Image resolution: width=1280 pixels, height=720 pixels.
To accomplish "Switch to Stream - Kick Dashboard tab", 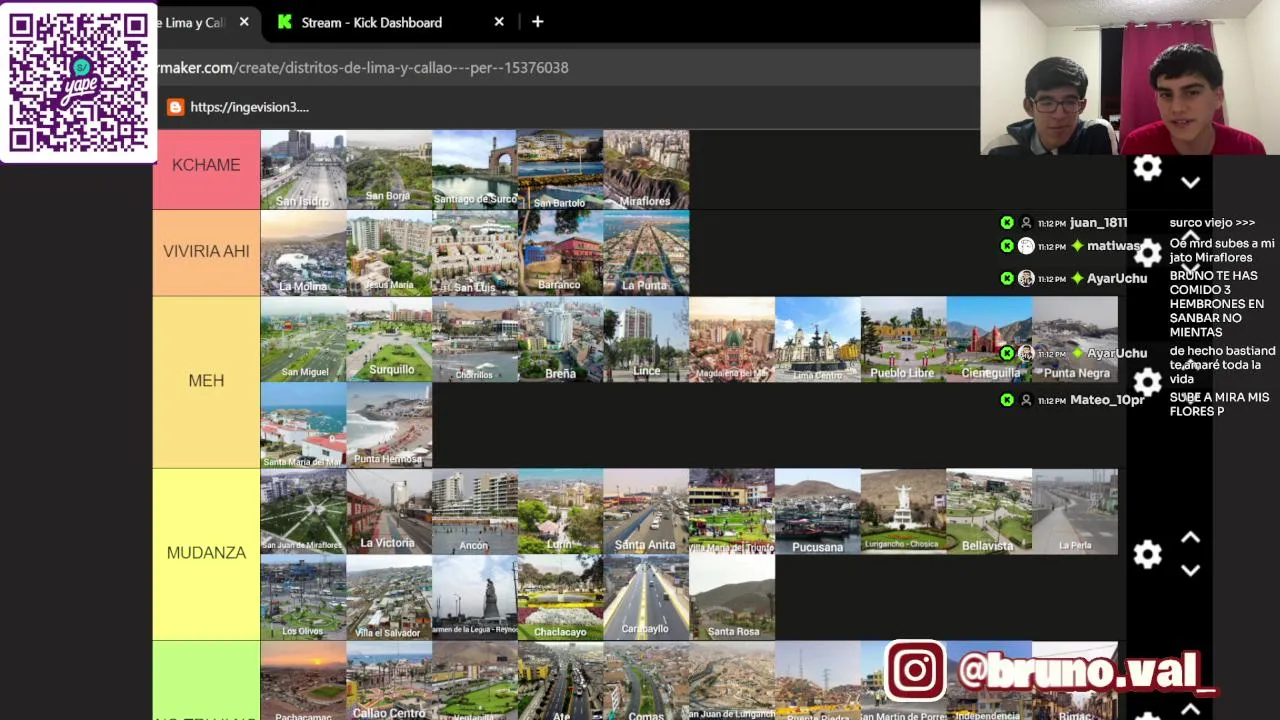I will pyautogui.click(x=390, y=22).
